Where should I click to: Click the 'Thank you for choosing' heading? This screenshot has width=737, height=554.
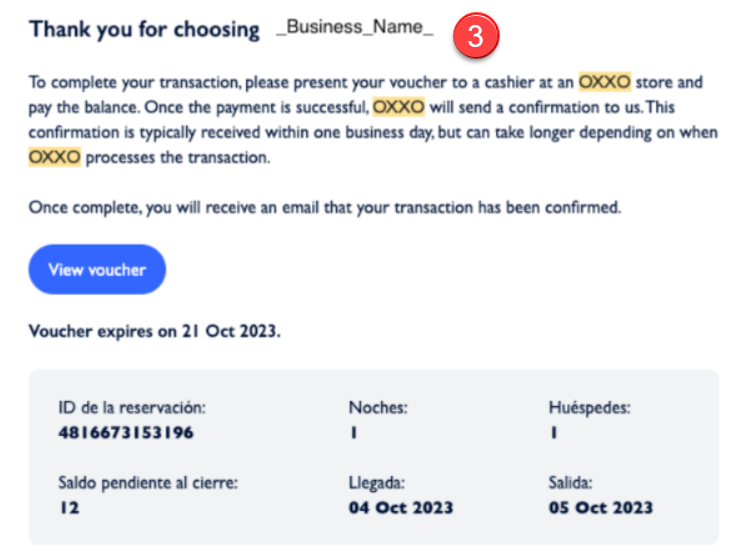tap(145, 30)
